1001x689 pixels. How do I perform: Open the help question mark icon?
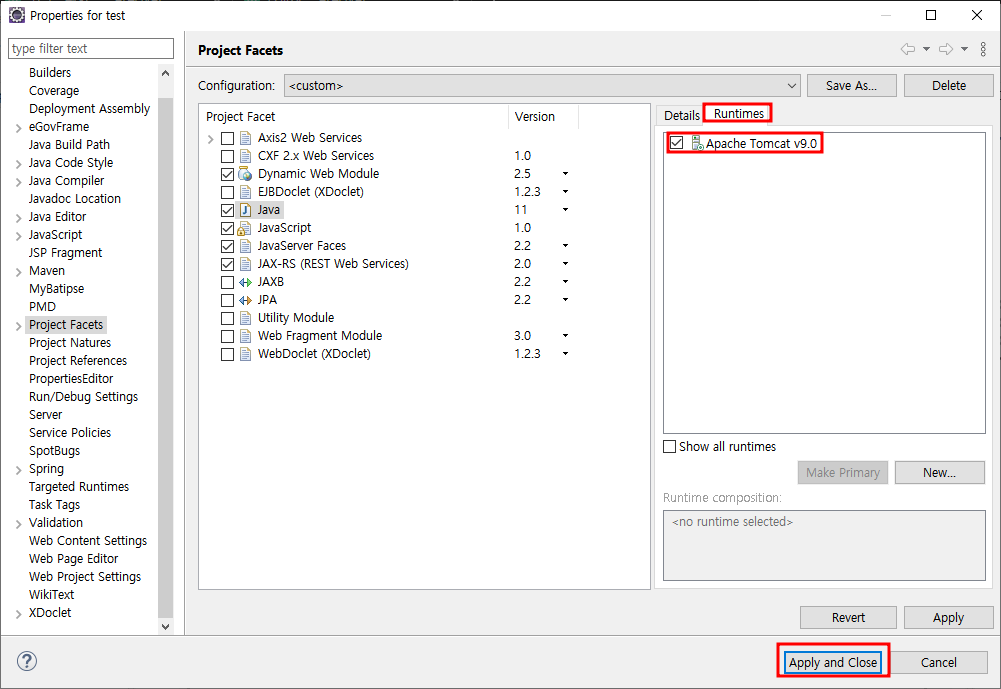[27, 661]
